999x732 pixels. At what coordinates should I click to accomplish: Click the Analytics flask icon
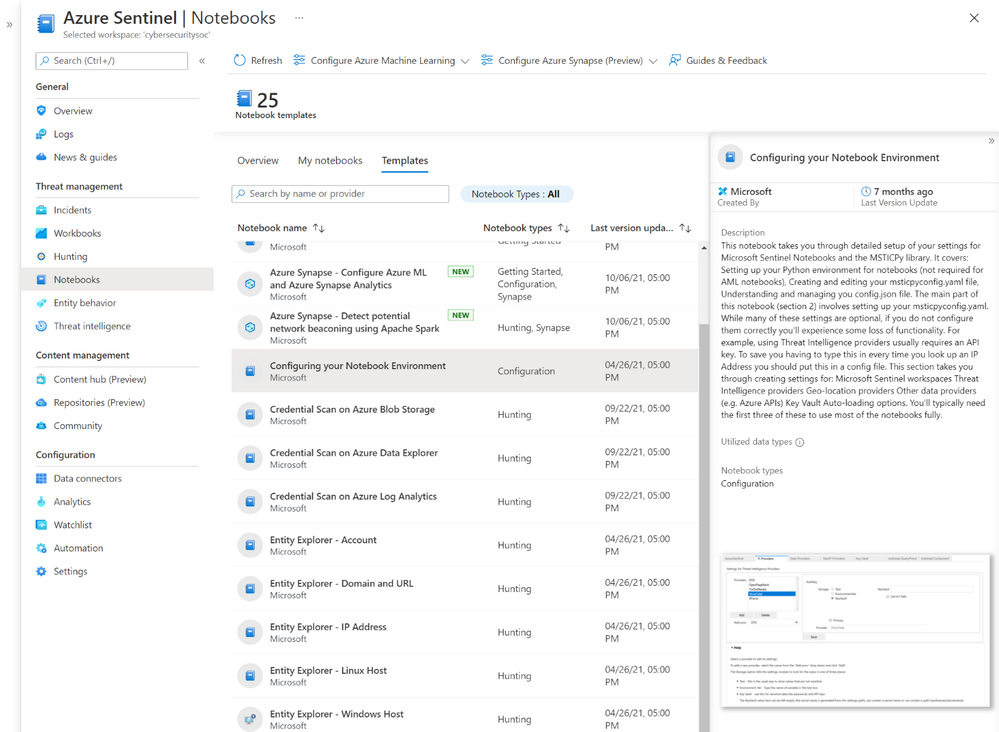(x=41, y=502)
